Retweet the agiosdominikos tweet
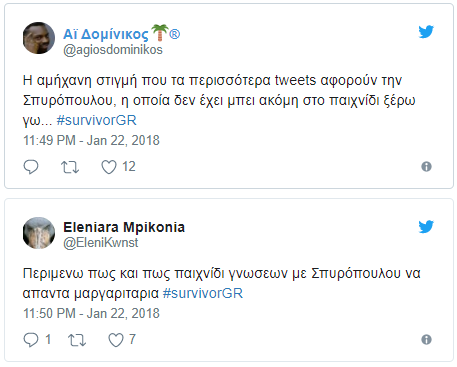Image resolution: width=457 pixels, height=367 pixels. point(70,167)
